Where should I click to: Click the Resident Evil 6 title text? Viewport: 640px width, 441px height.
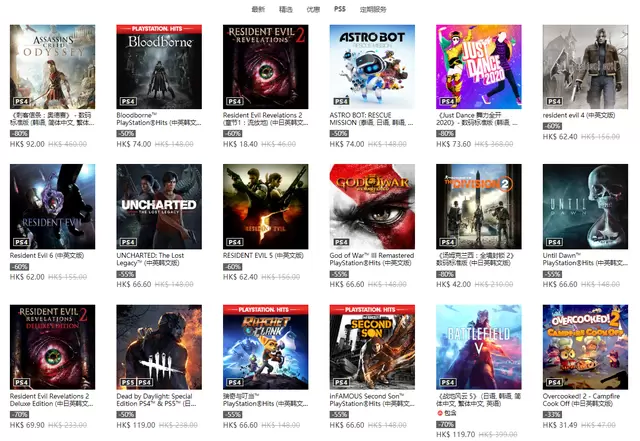point(47,256)
